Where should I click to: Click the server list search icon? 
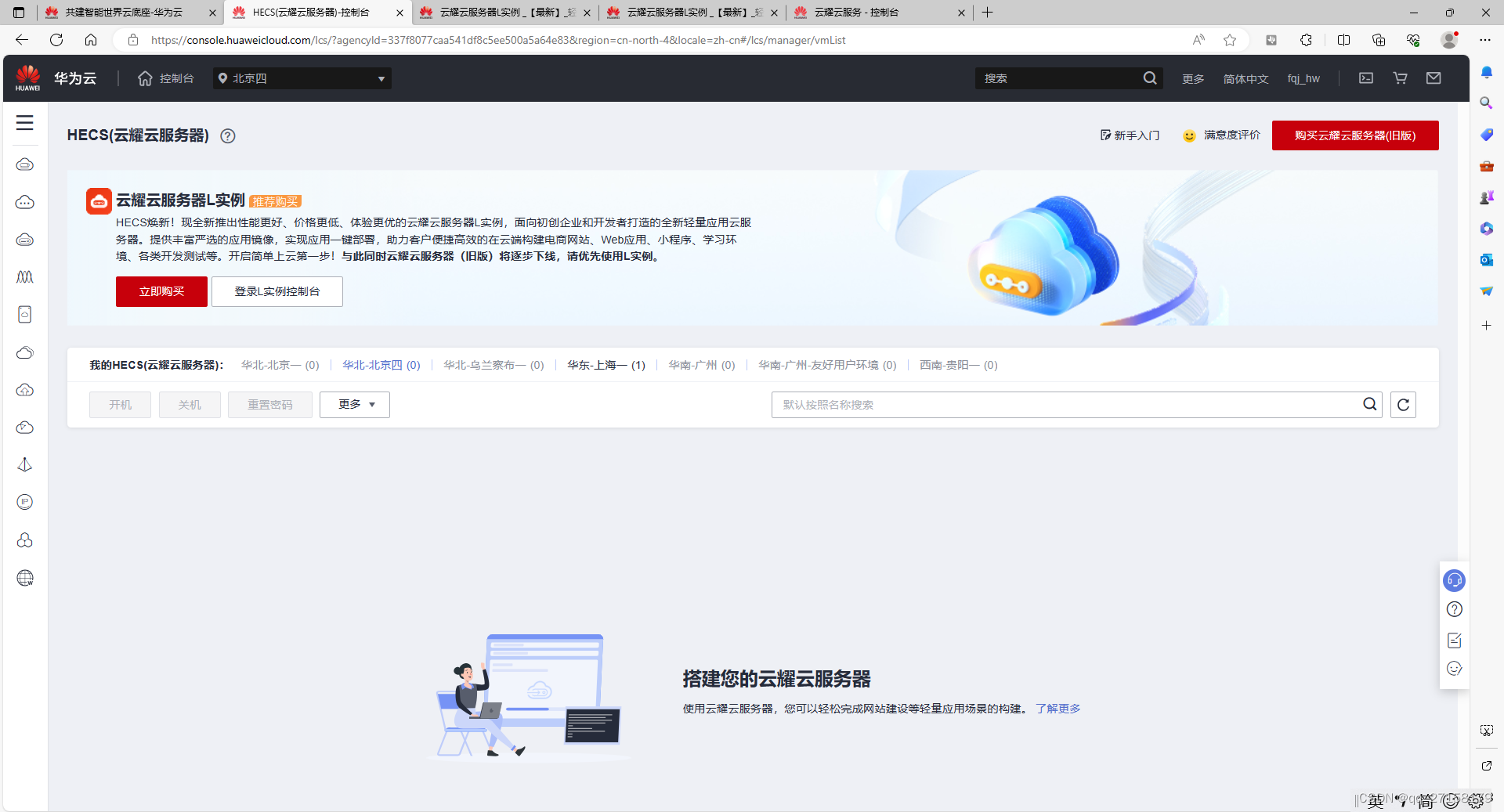pos(1370,404)
